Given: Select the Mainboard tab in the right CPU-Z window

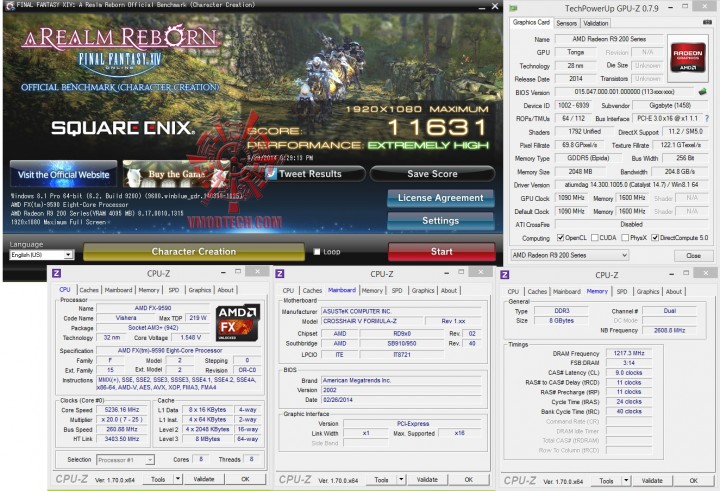Looking at the screenshot, I should (567, 292).
